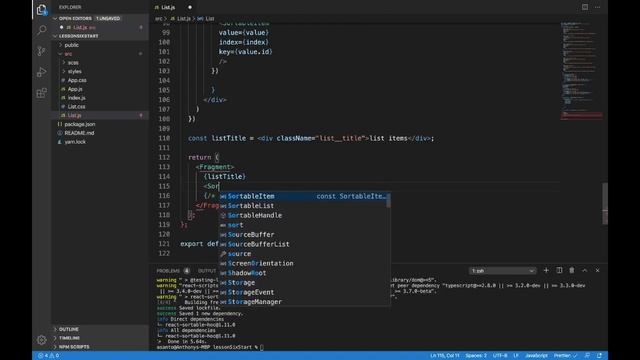
Task: Click the editor vertical scrollbar
Action: 605,203
